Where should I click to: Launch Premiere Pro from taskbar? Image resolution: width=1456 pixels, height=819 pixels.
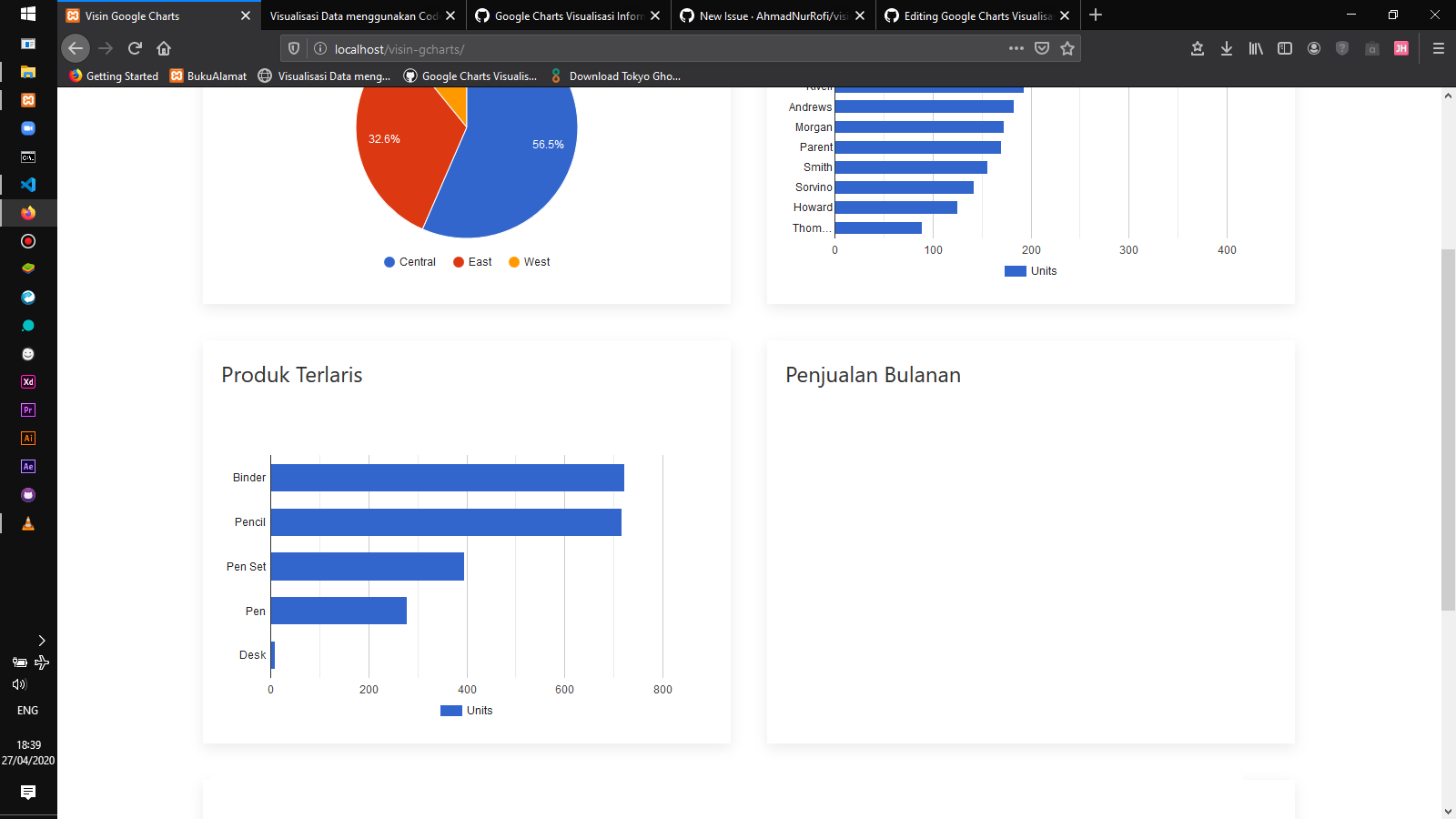pos(28,410)
